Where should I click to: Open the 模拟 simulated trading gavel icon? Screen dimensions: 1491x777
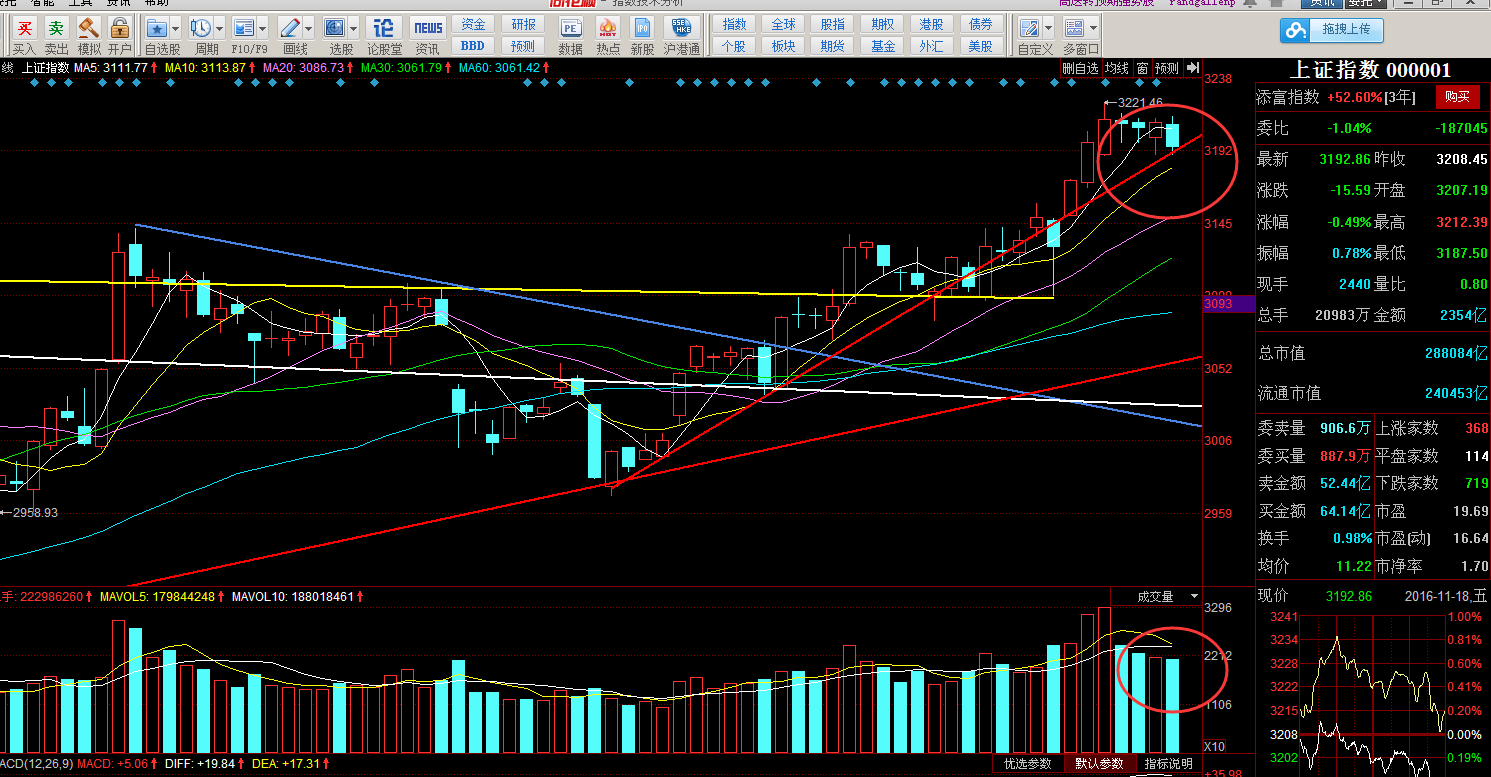click(89, 28)
